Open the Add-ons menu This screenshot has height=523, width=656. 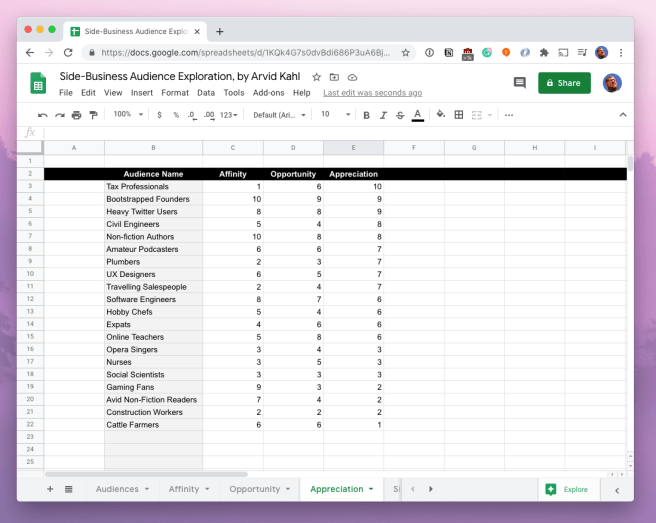point(269,93)
